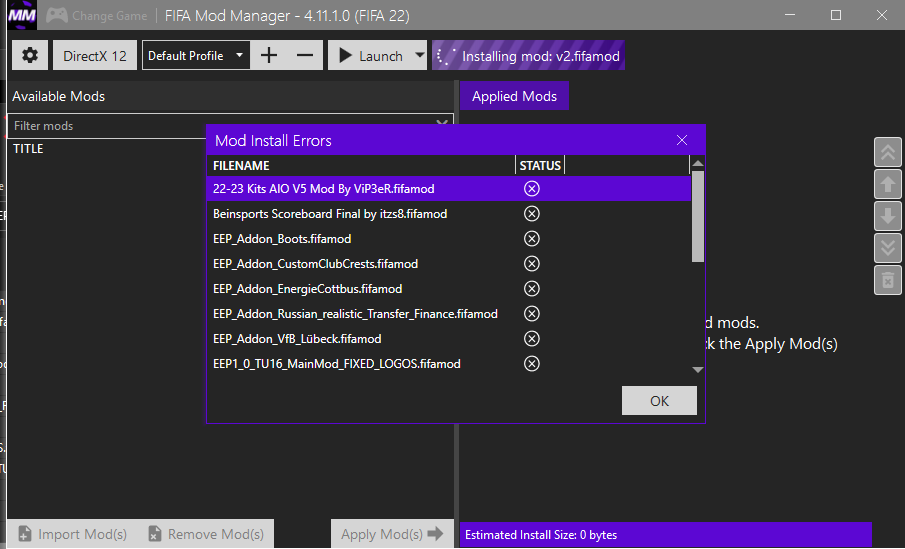The image size is (905, 549).
Task: Add a new profile with plus button
Action: [269, 55]
